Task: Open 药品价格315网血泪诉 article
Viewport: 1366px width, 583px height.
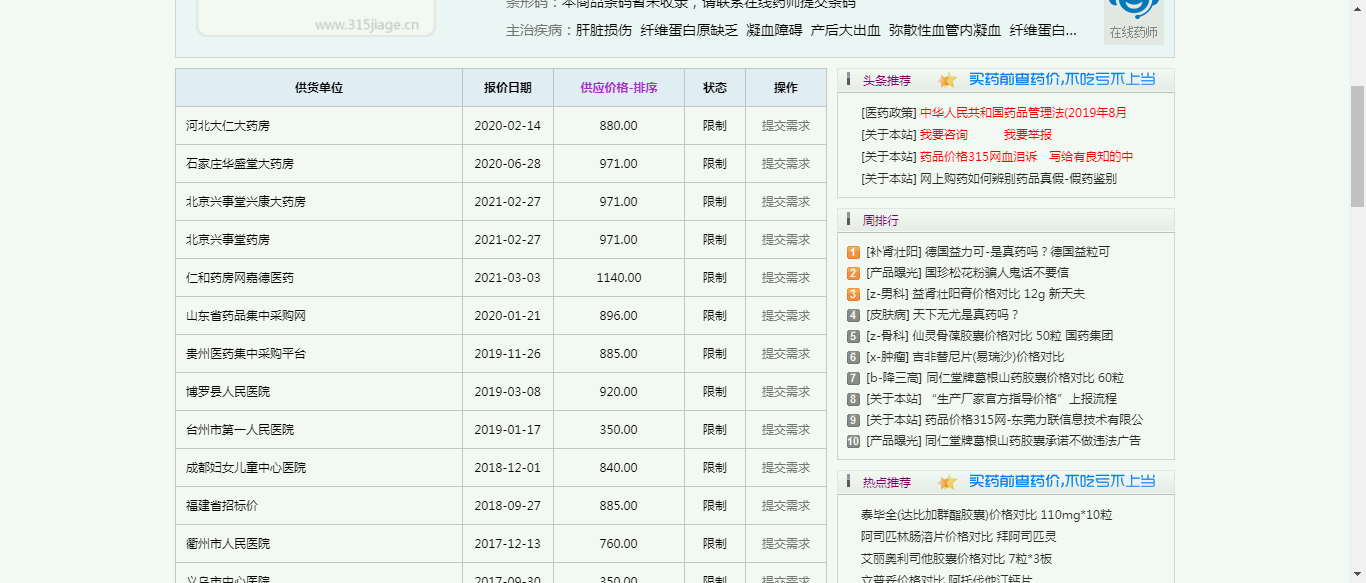Action: click(x=979, y=157)
